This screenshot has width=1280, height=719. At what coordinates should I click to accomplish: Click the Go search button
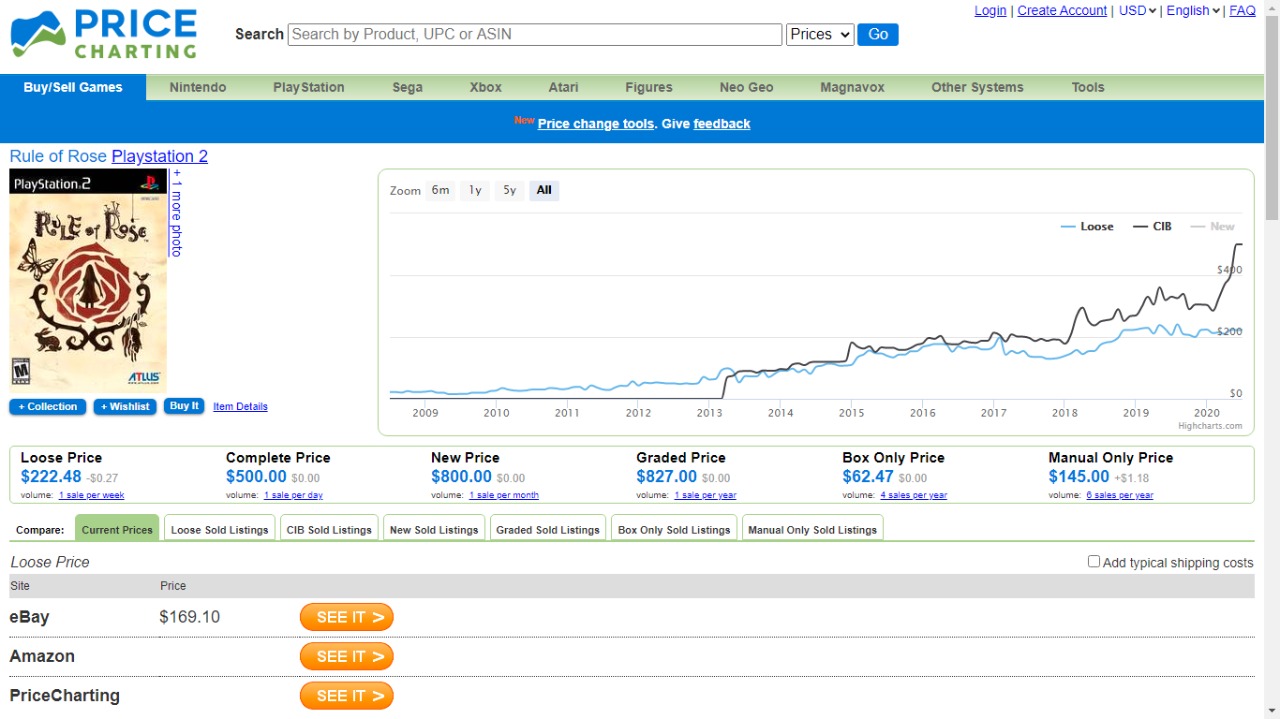[878, 34]
